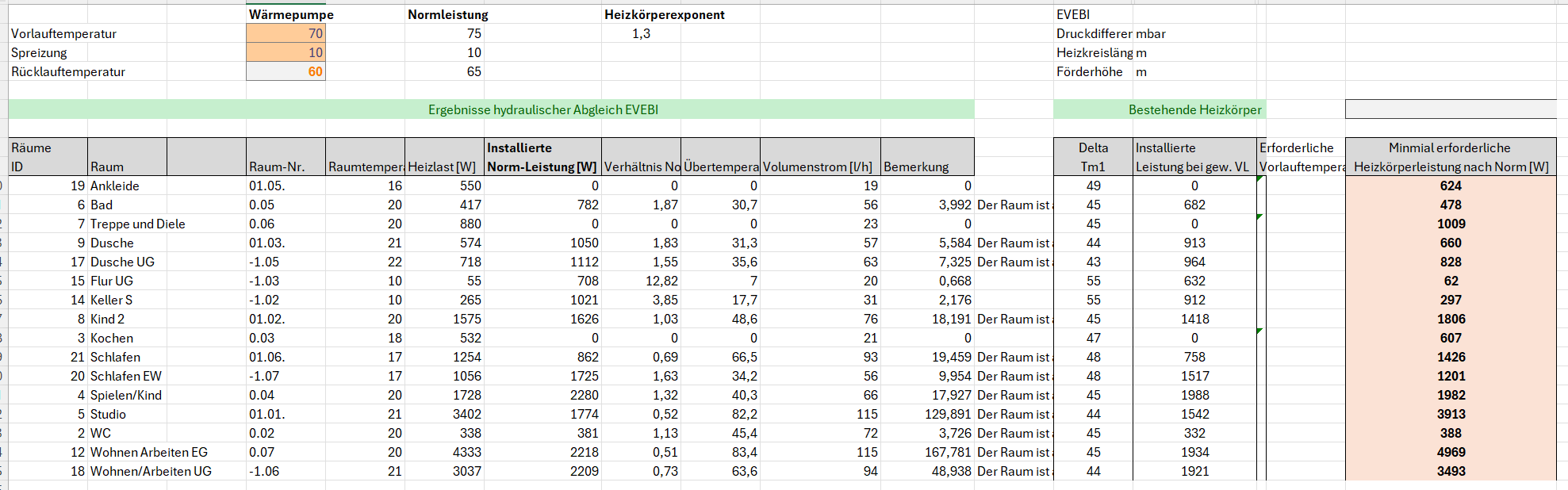Select Volumenstrom value 94 for Wohnen/Arbeiten UG

(870, 471)
